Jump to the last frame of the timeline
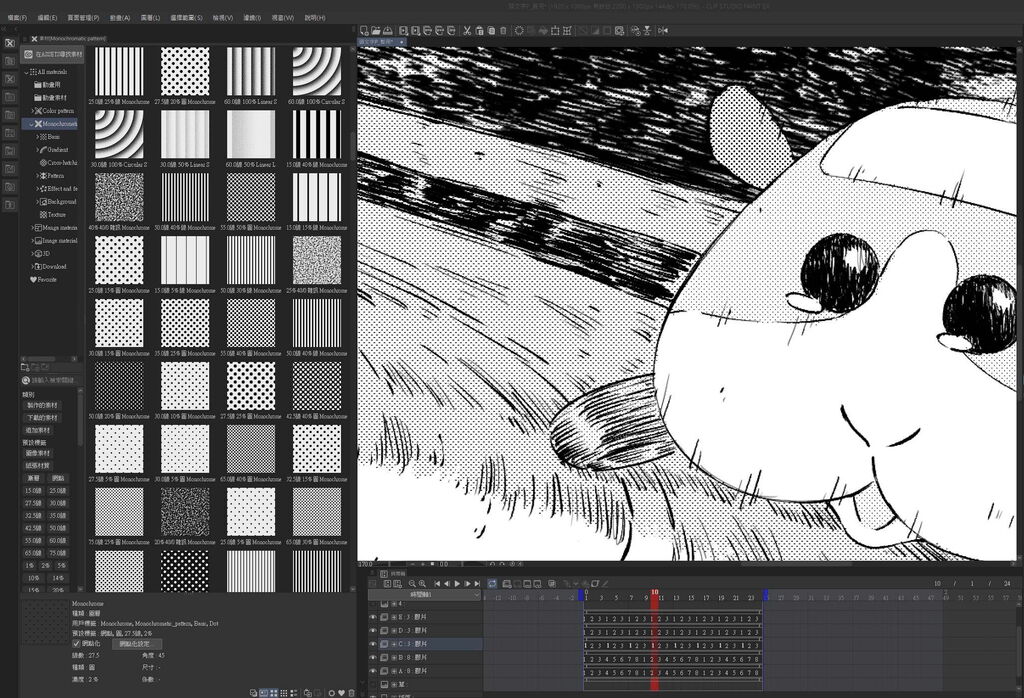The width and height of the screenshot is (1024, 698). pyautogui.click(x=477, y=583)
